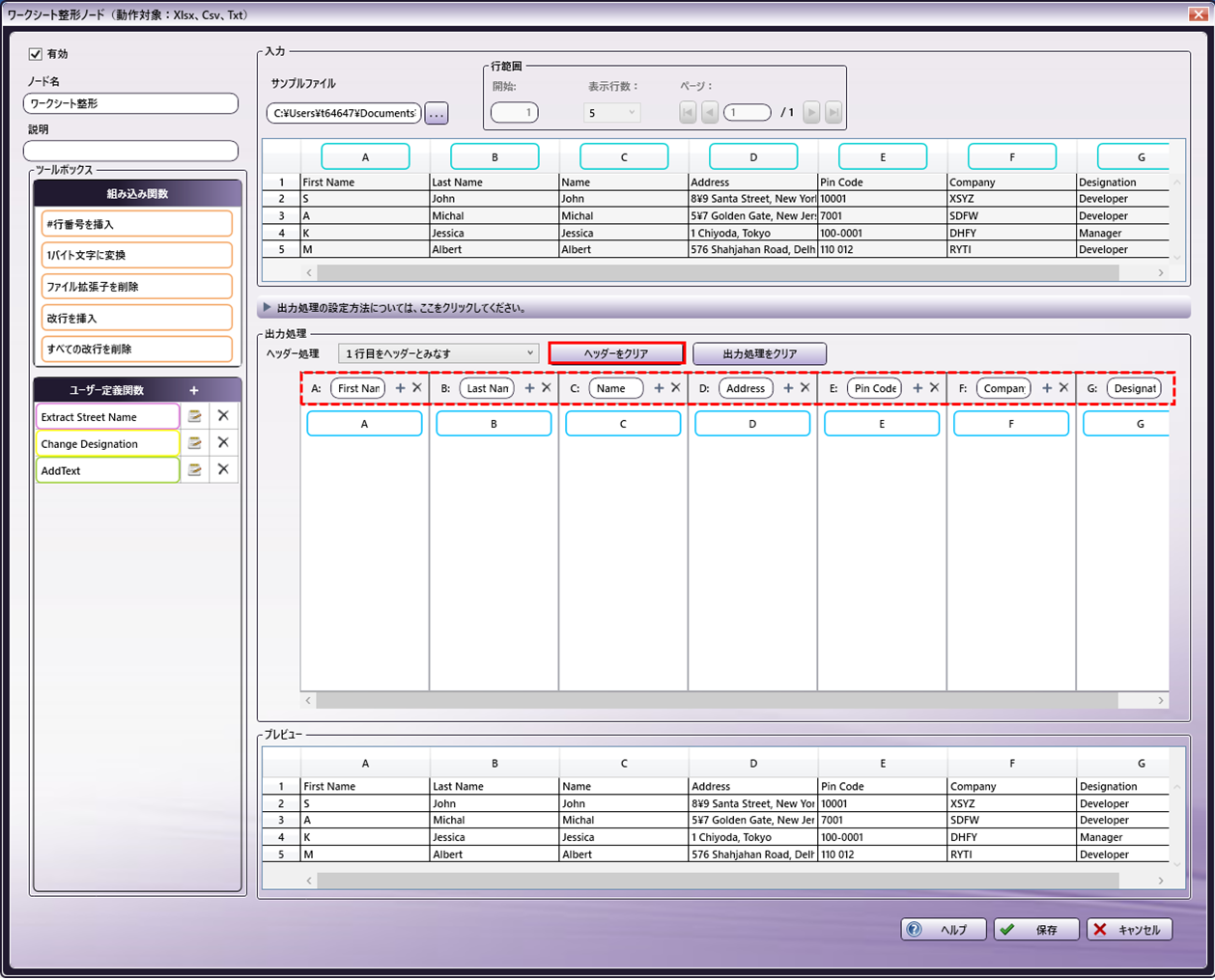Image resolution: width=1215 pixels, height=980 pixels.
Task: Add header item to column A
Action: tap(400, 388)
